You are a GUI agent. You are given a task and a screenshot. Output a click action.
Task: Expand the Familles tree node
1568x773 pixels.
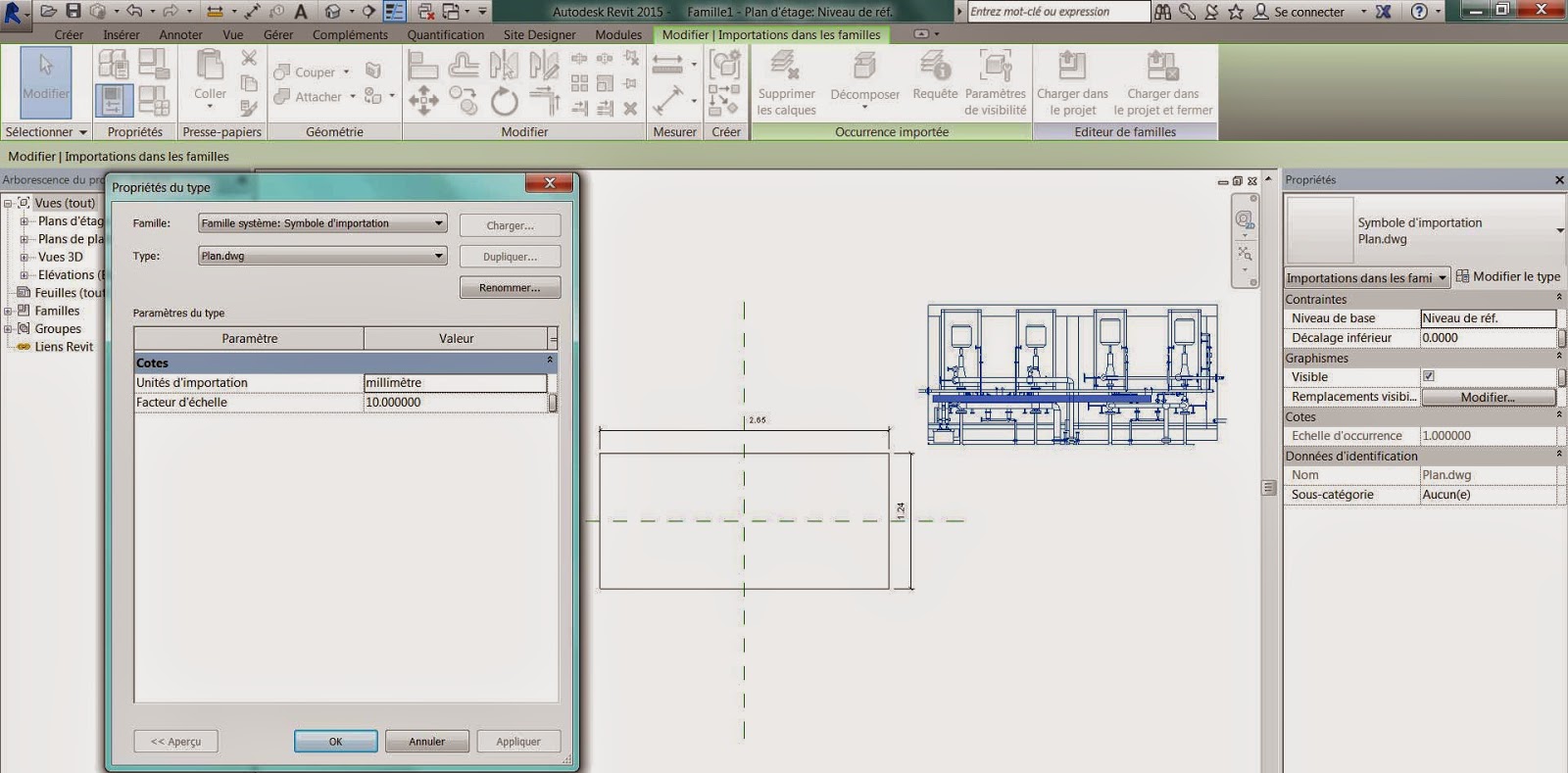(x=9, y=312)
